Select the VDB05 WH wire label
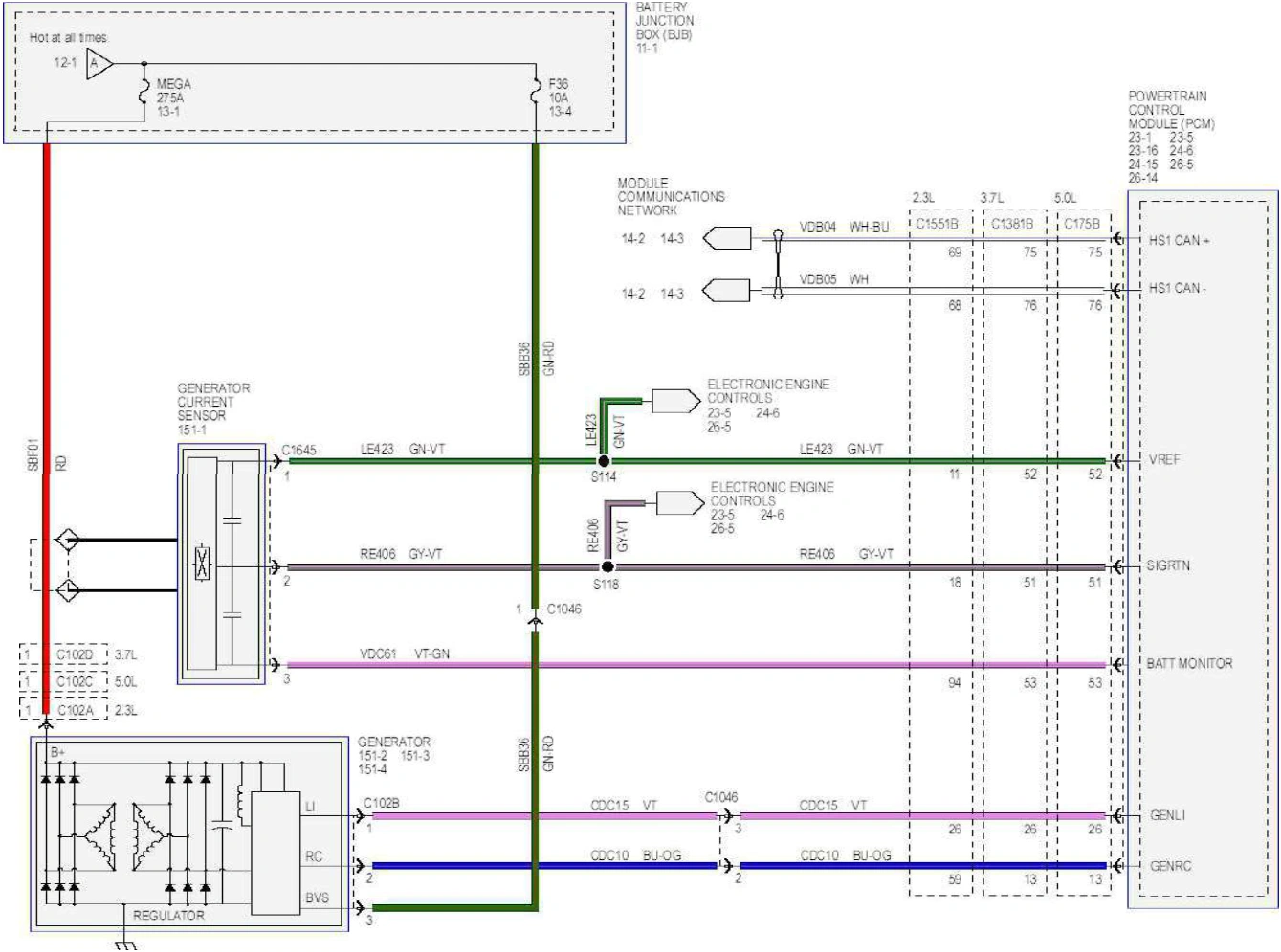 (x=833, y=279)
